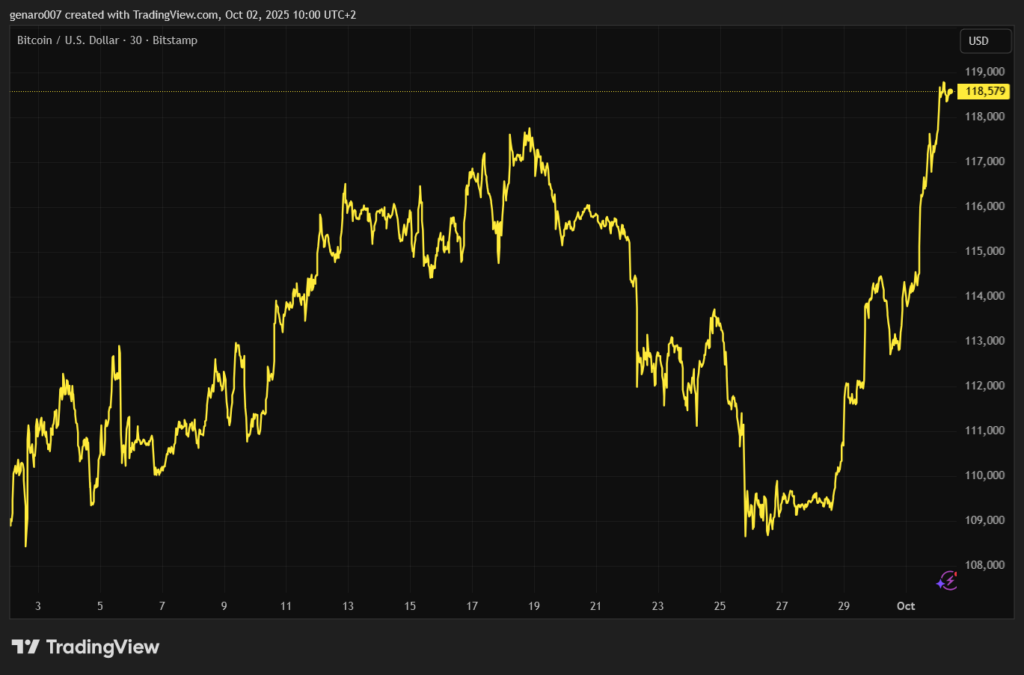Image resolution: width=1024 pixels, height=675 pixels.
Task: Click the 113,000 price axis label
Action: point(984,341)
